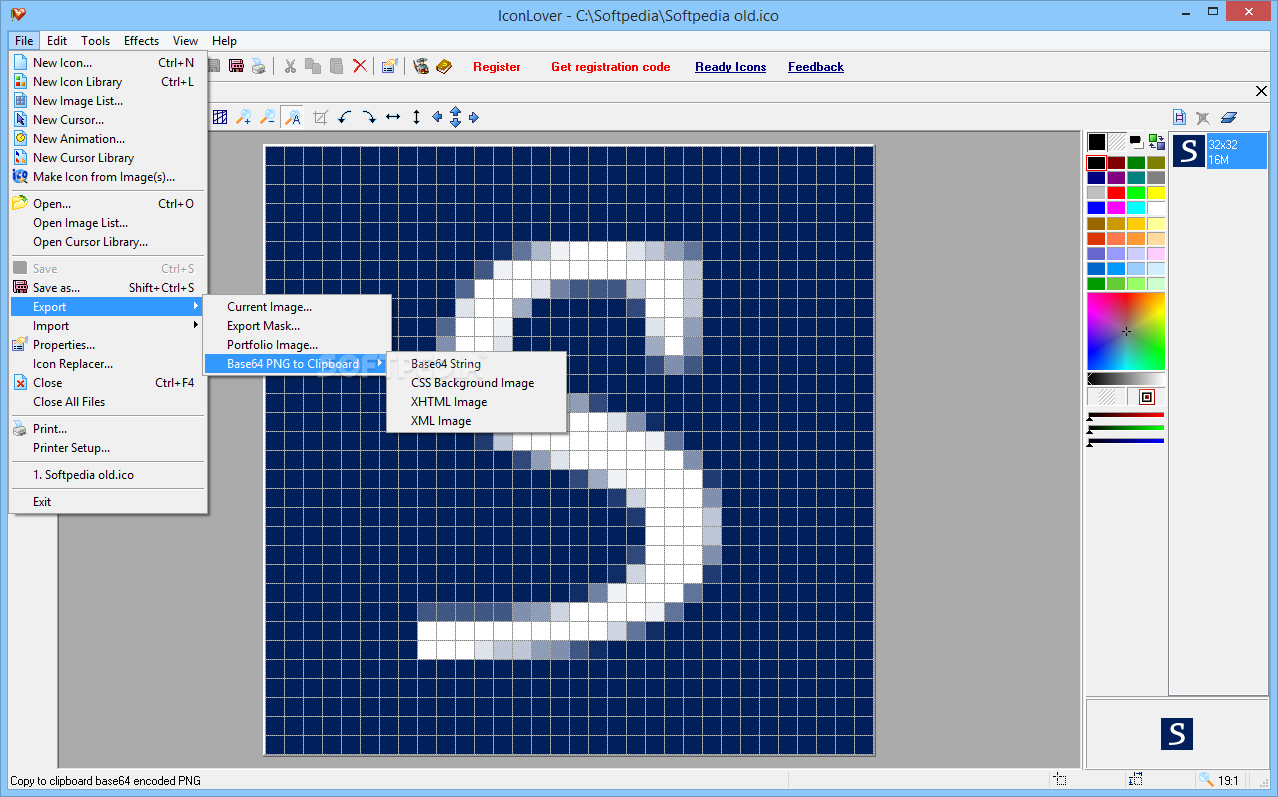1278x797 pixels.
Task: Click the Zoom Out magnifier icon
Action: (x=268, y=117)
